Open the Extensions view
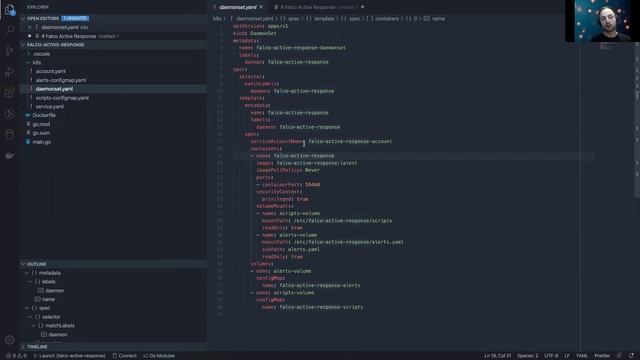 9,93
